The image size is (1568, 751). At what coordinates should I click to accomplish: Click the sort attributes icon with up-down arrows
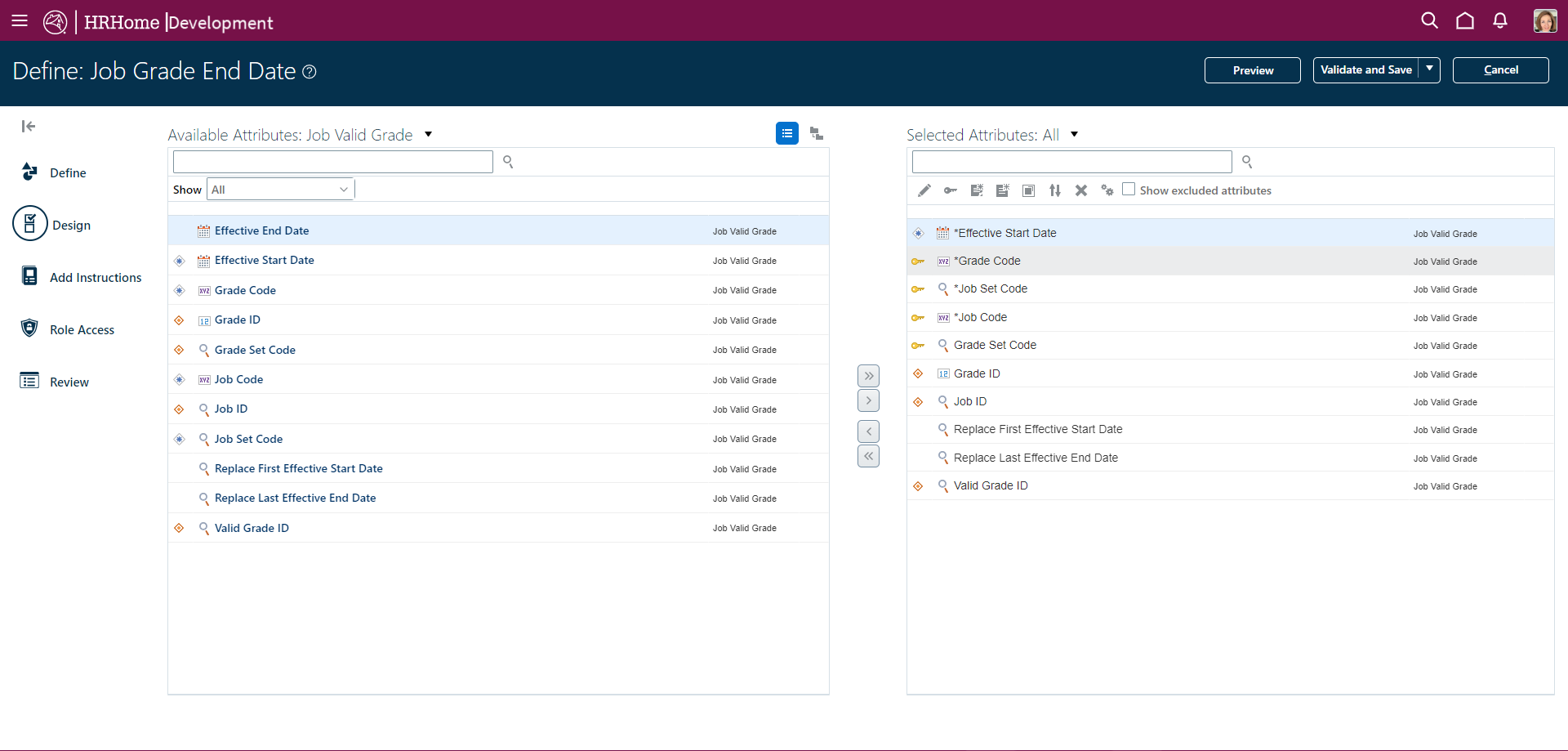(x=1054, y=190)
